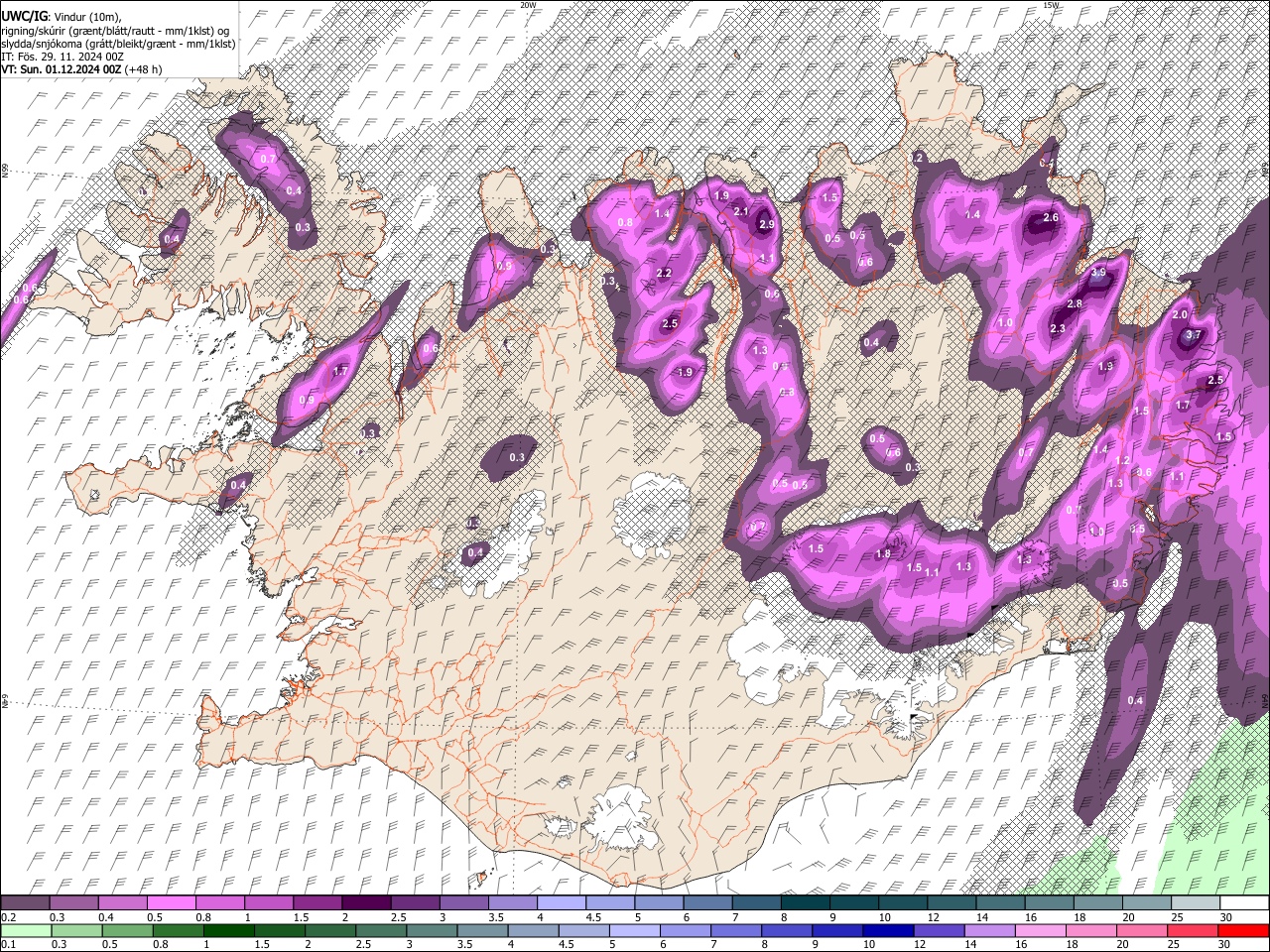1270x952 pixels.
Task: Click the '1' label in the lower legend row
Action: 206,943
